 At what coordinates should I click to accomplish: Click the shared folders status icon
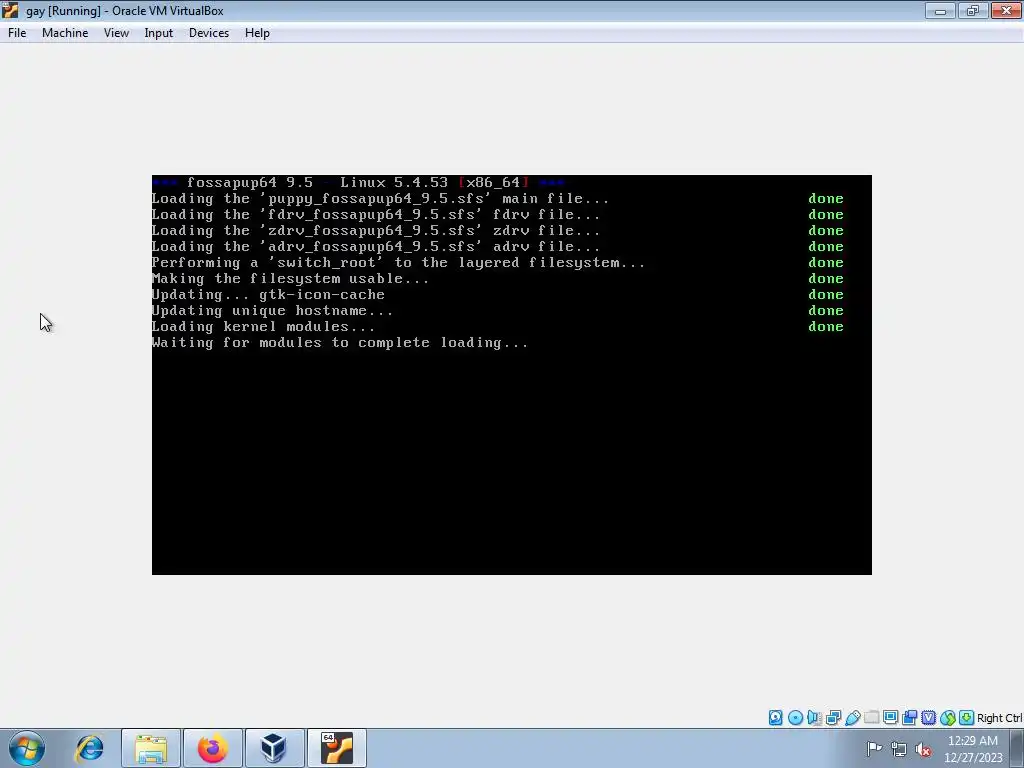(871, 718)
